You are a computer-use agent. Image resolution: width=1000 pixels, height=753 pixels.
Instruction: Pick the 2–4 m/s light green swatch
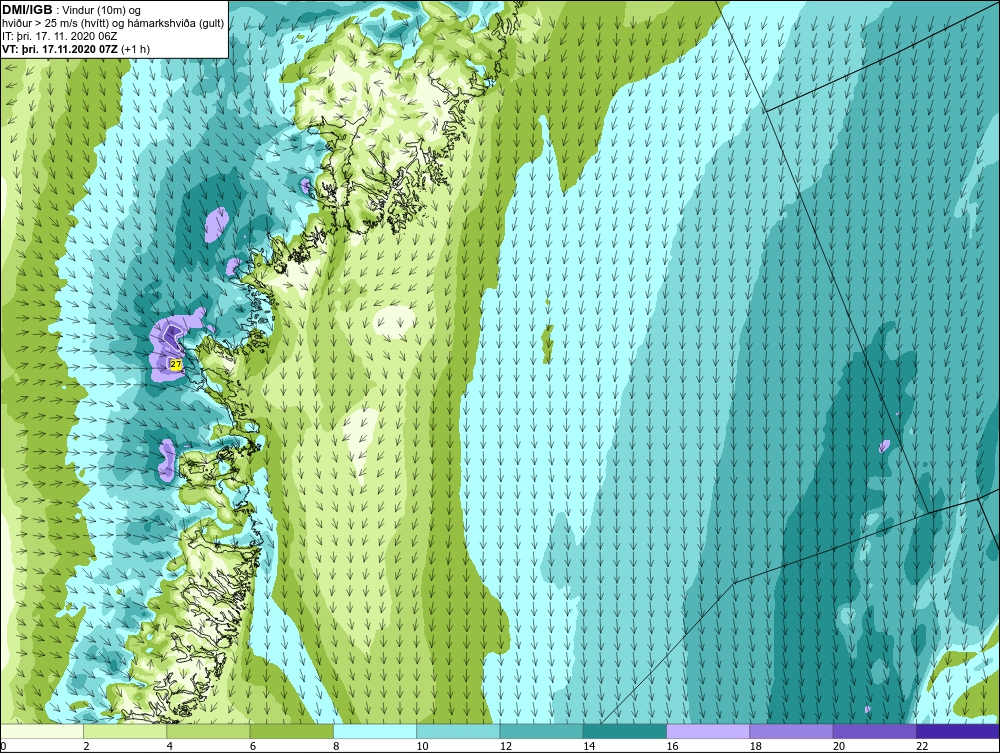(125, 731)
